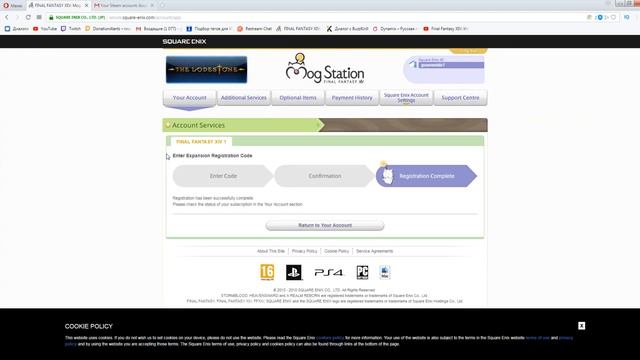Open the cookies policy link in banner
Viewport: 640px width, 360px height.
(330, 338)
